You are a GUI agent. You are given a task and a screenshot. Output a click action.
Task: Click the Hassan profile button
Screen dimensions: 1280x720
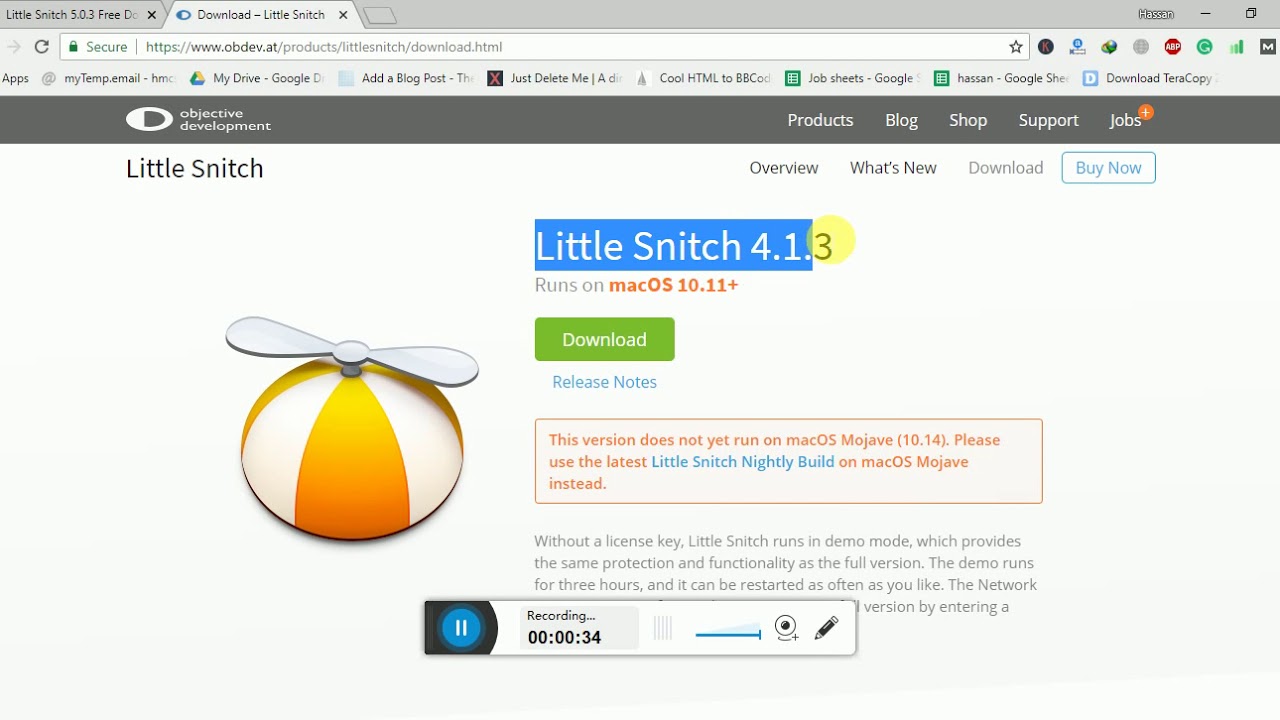[1156, 14]
